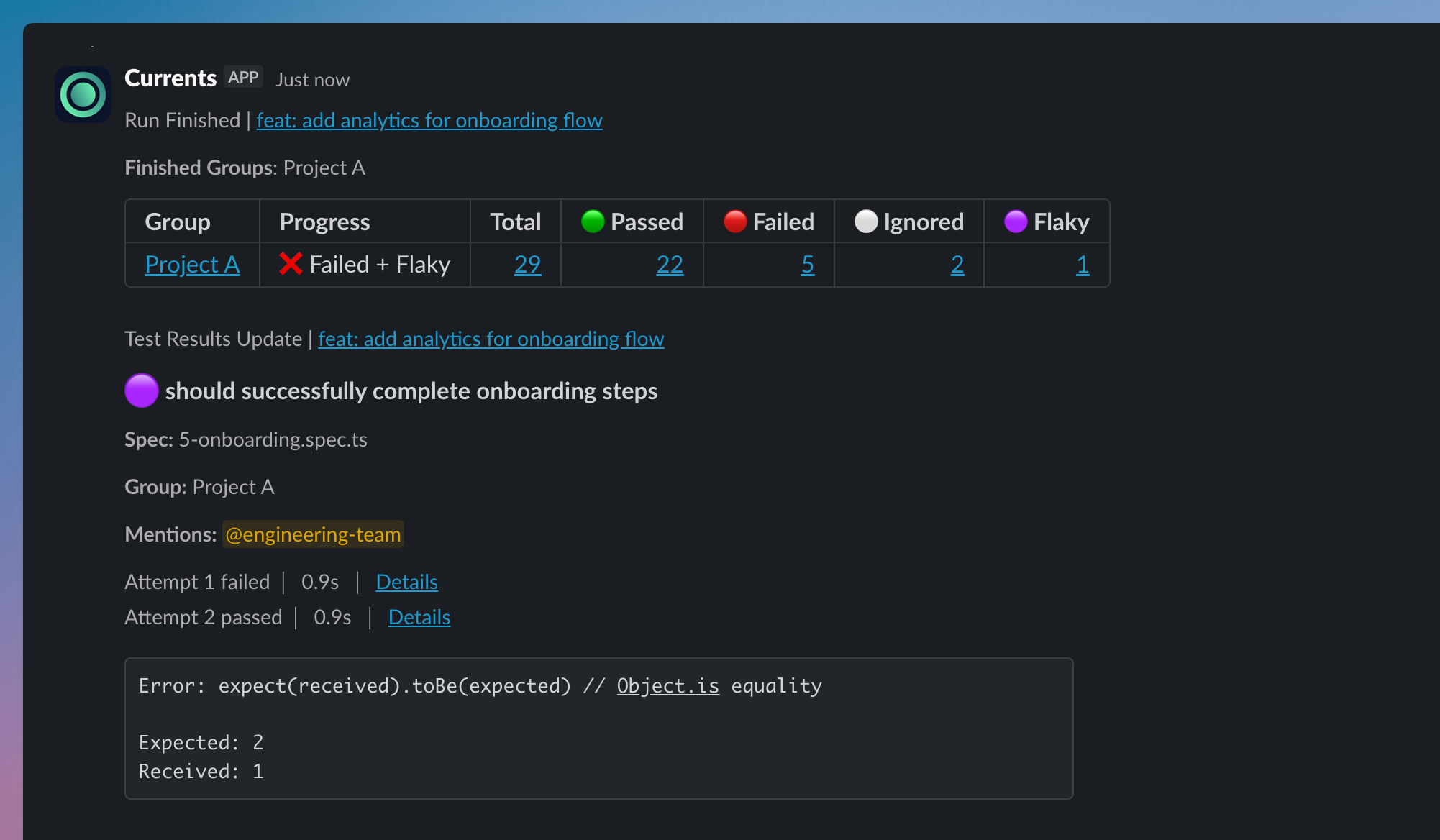Open the total tests count 29
Viewport: 1440px width, 840px height.
527,265
